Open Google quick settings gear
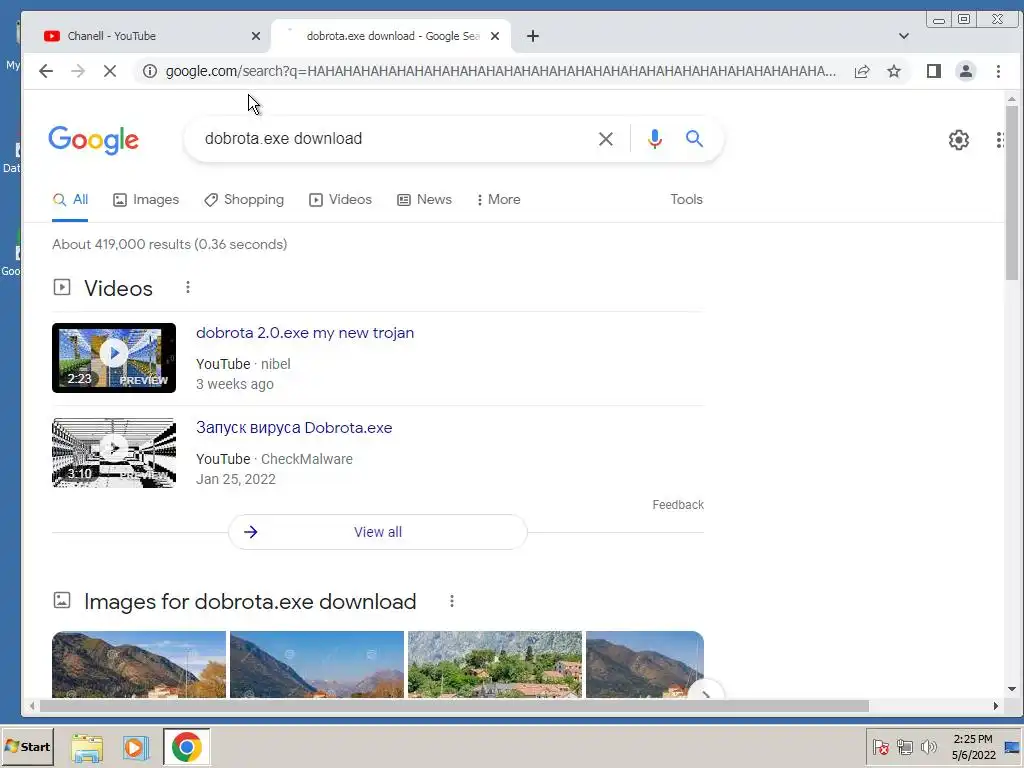Image resolution: width=1024 pixels, height=768 pixels. pos(959,140)
